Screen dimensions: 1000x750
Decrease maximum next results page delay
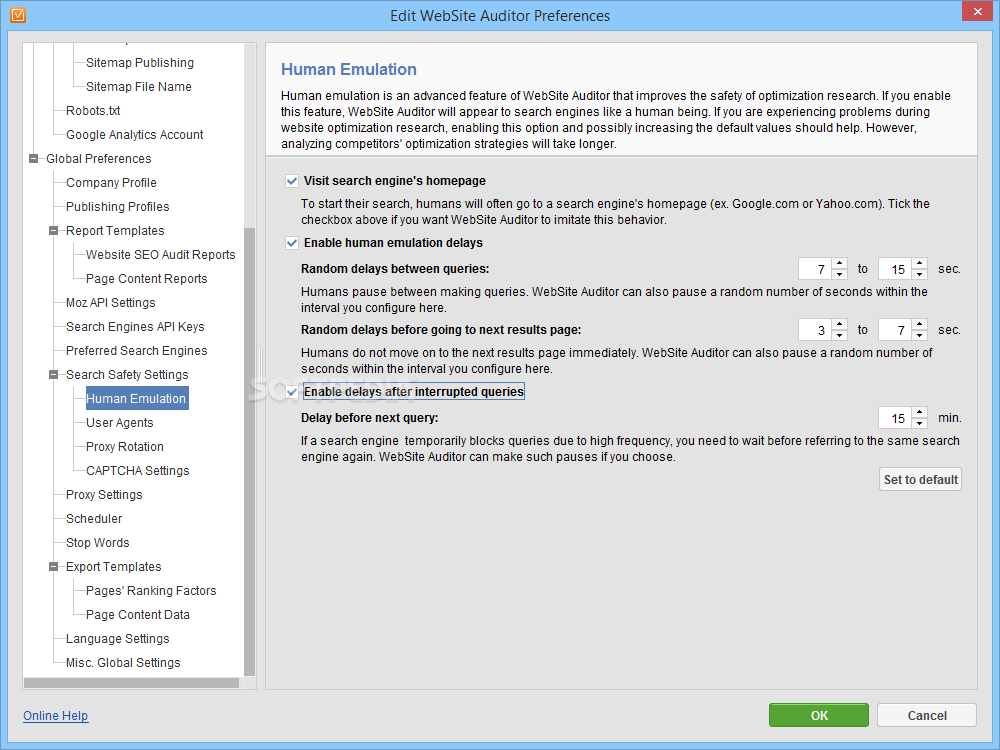[x=920, y=335]
